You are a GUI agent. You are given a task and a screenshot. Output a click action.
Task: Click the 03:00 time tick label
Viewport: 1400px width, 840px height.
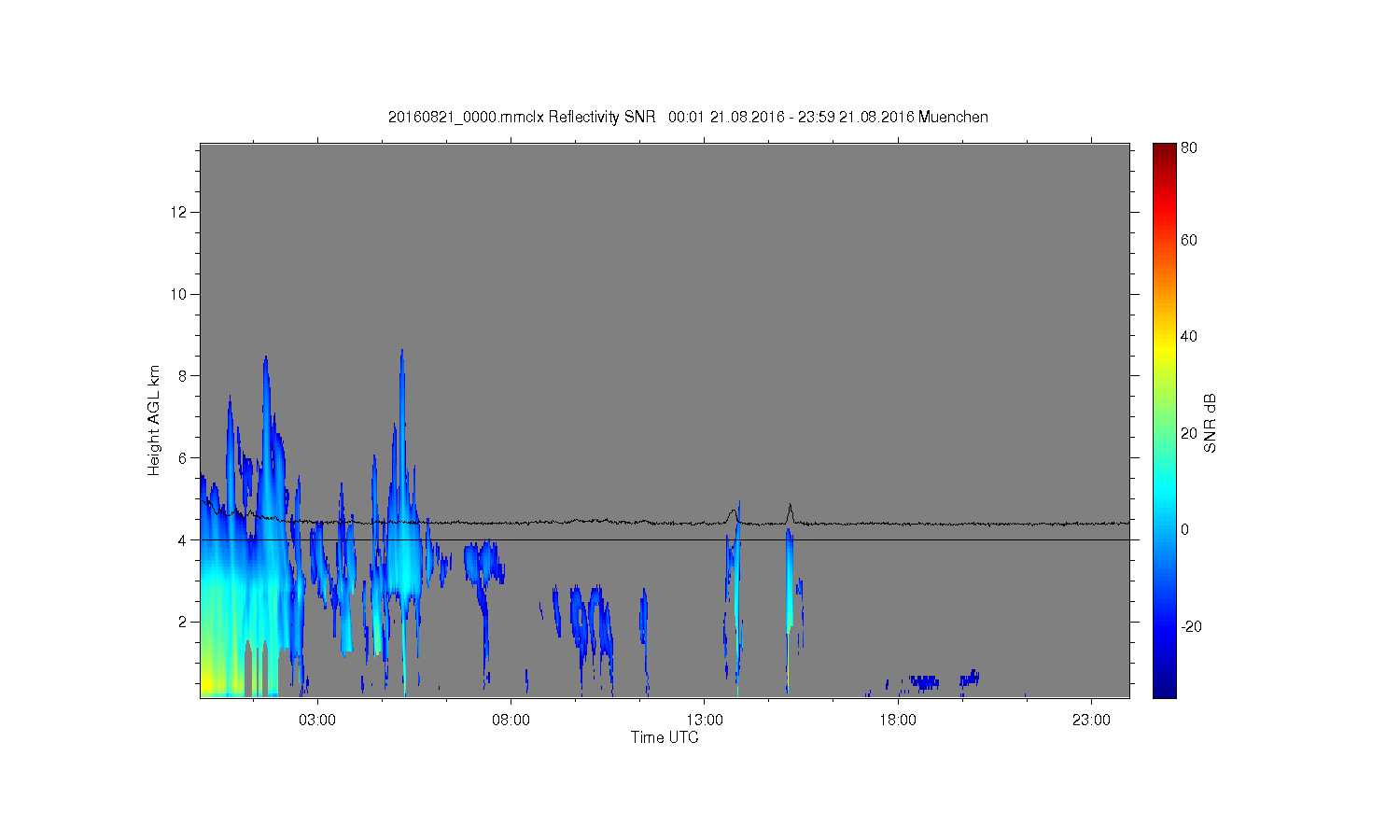317,721
